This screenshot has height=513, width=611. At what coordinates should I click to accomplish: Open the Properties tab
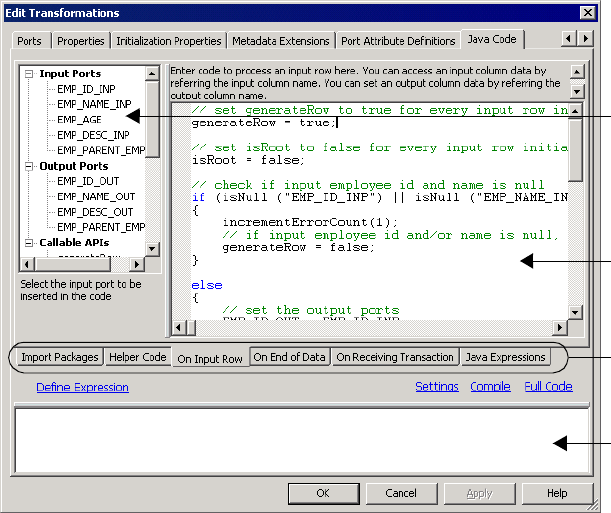tap(81, 41)
